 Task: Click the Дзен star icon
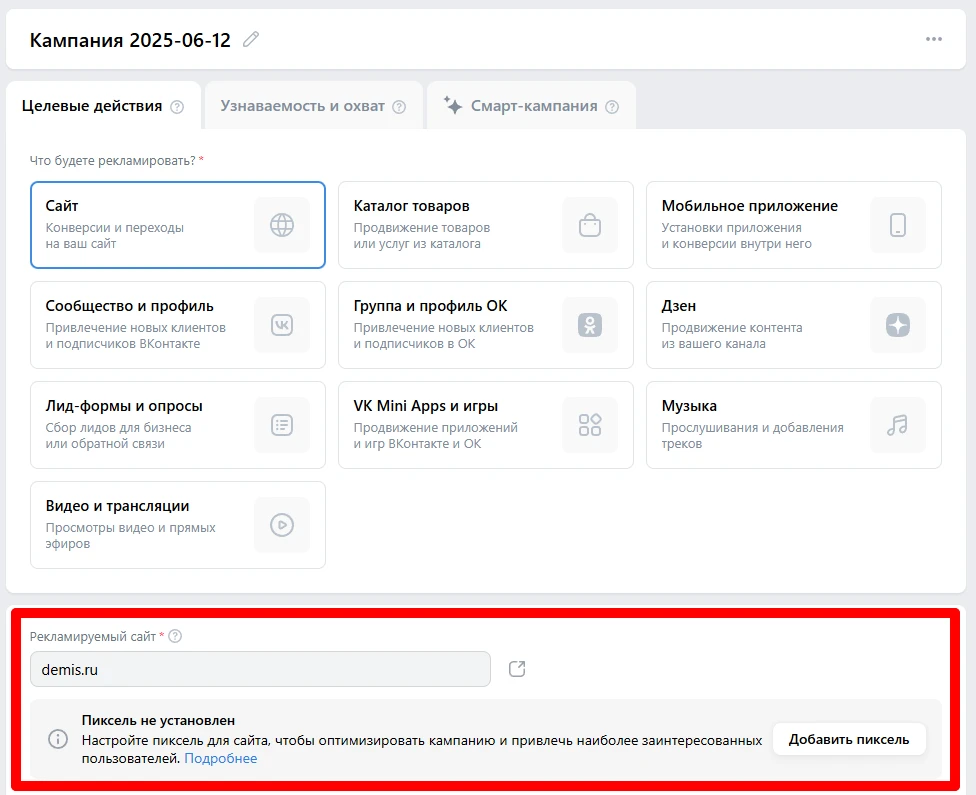click(898, 325)
